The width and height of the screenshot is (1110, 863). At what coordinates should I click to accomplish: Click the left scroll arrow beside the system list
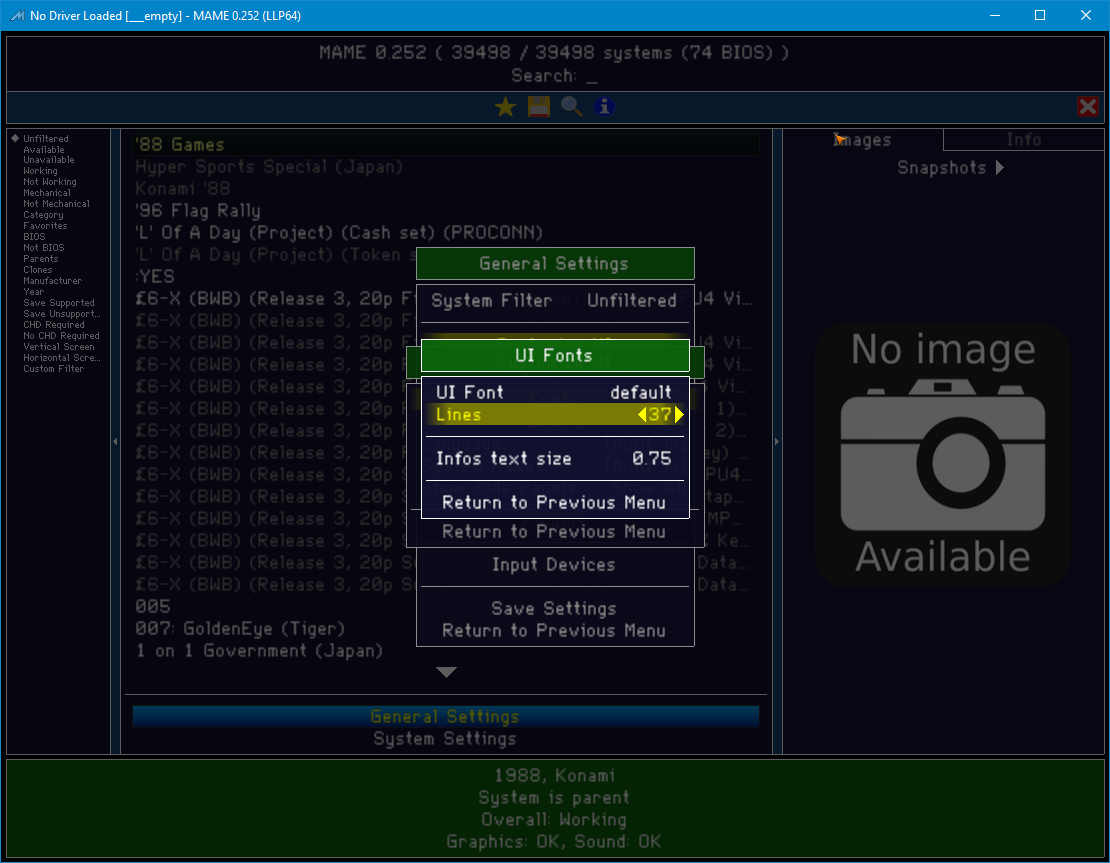115,440
